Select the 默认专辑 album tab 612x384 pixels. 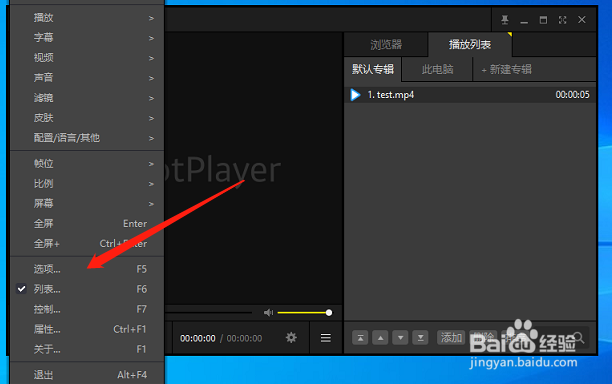click(373, 69)
